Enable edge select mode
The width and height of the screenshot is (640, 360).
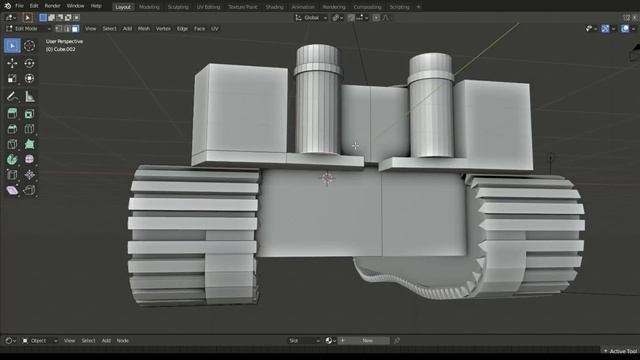point(67,29)
